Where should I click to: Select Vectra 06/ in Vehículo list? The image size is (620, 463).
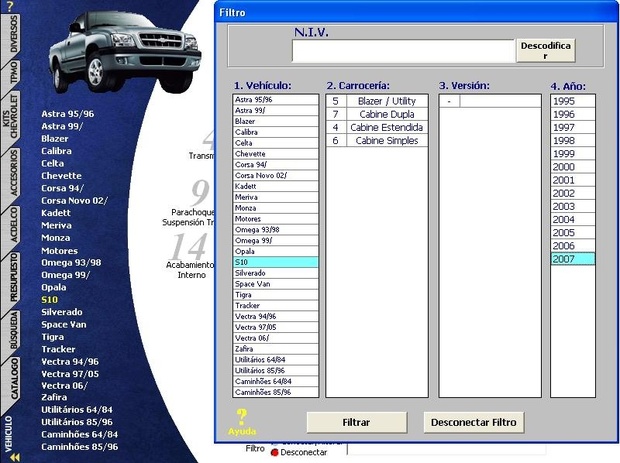(x=276, y=338)
